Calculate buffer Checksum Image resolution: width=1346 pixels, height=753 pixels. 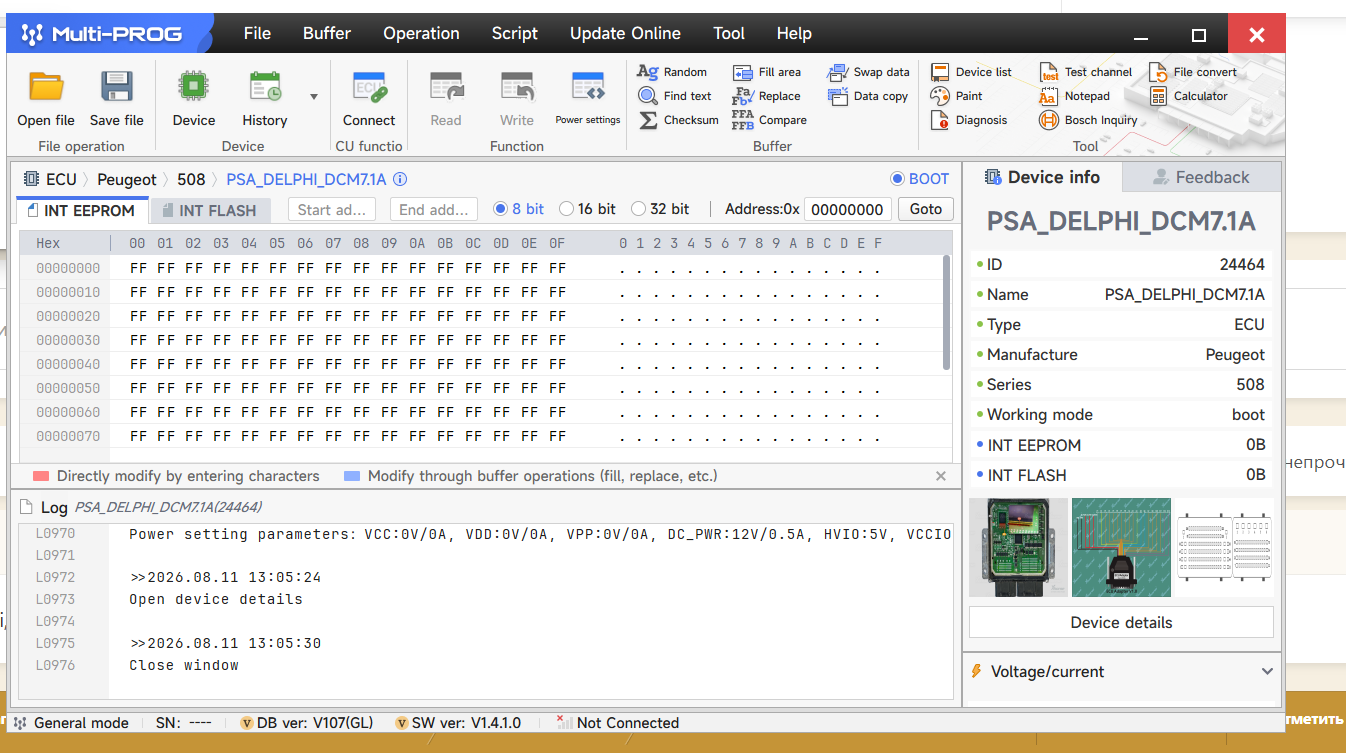click(x=678, y=120)
